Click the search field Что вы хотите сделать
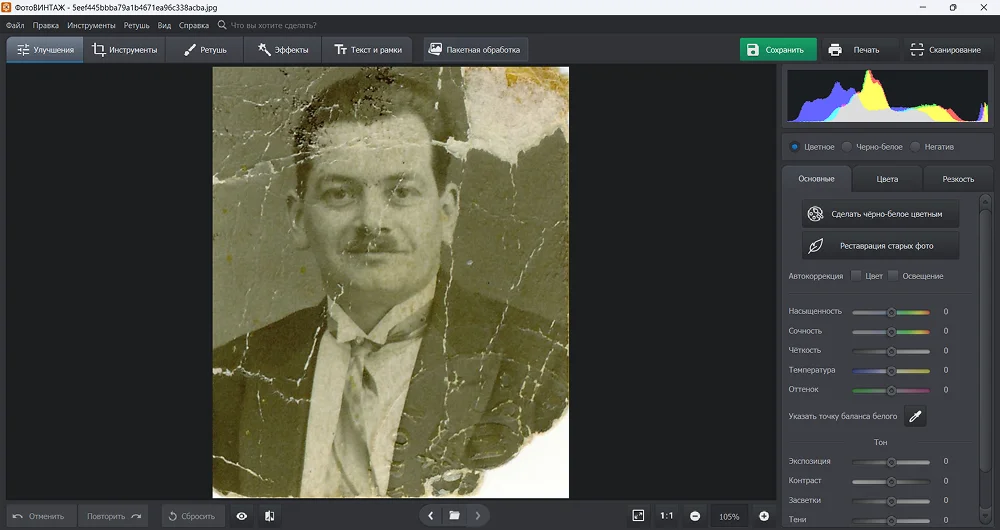Screen dimensions: 1000x530 [x=290, y=25]
